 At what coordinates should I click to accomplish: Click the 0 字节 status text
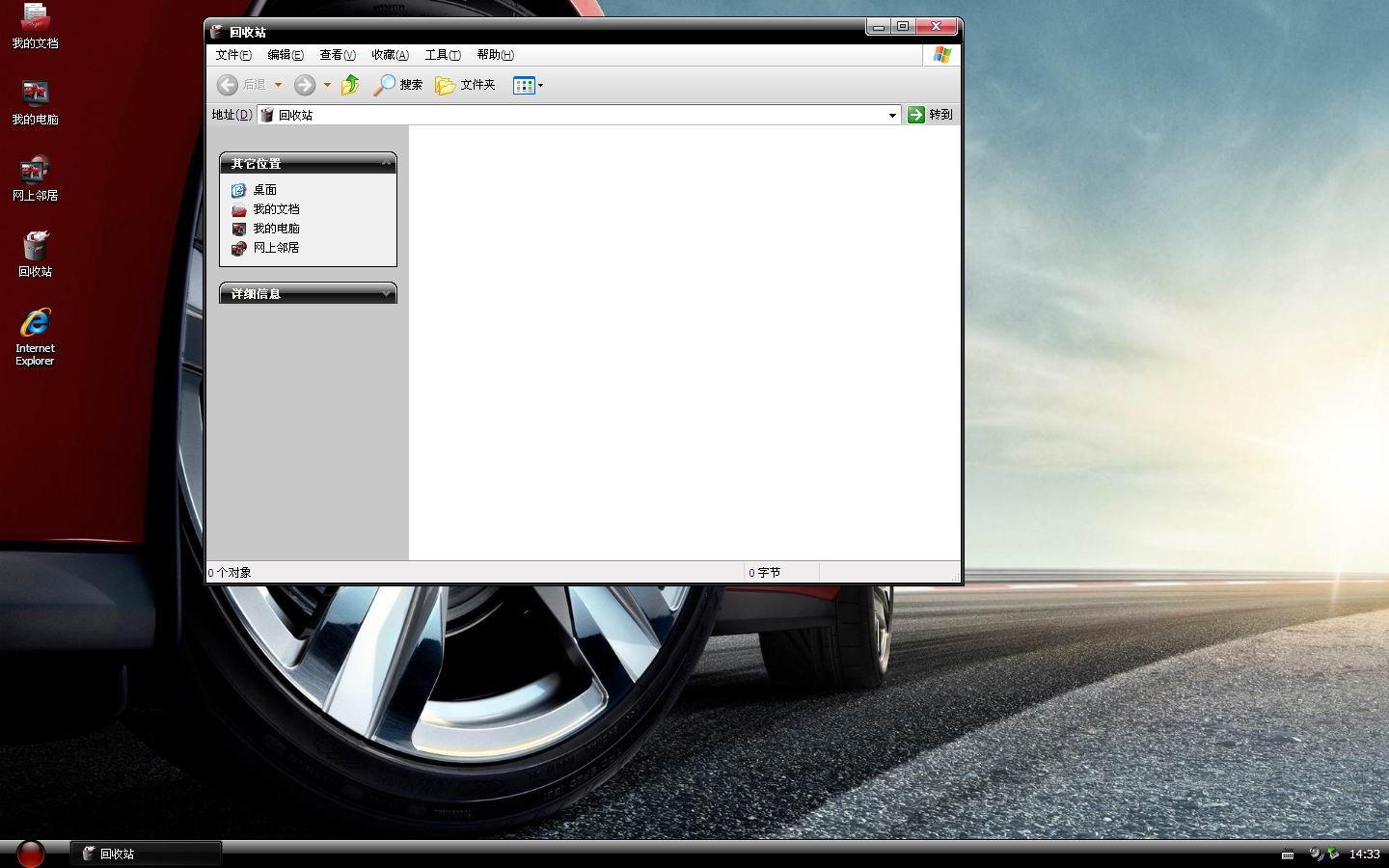click(x=765, y=573)
